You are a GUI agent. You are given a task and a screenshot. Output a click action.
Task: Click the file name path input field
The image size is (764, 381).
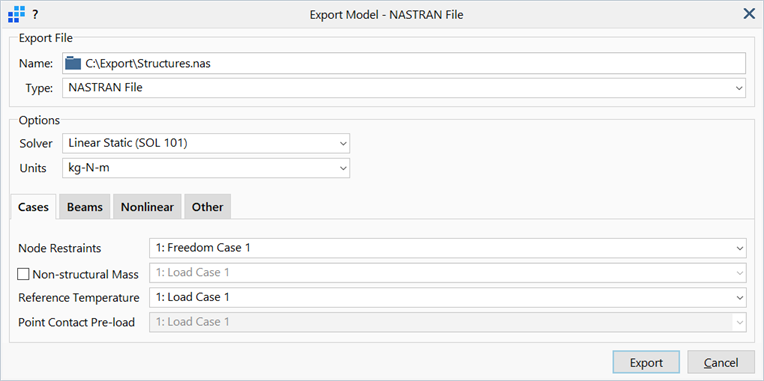(x=404, y=63)
